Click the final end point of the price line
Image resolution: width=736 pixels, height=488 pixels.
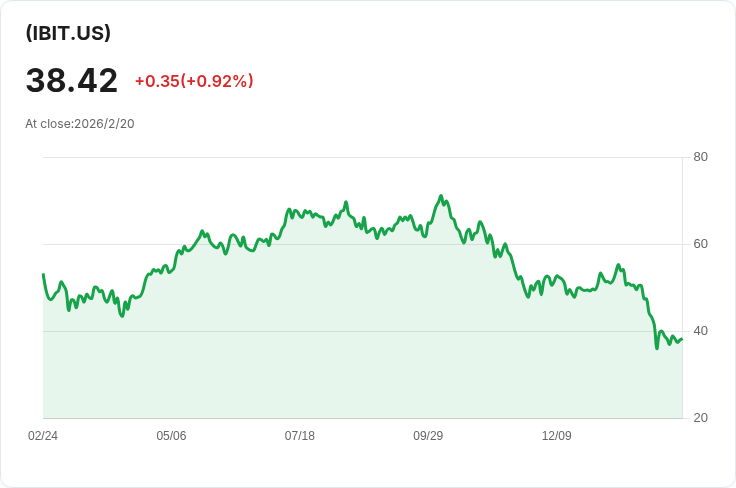[681, 338]
